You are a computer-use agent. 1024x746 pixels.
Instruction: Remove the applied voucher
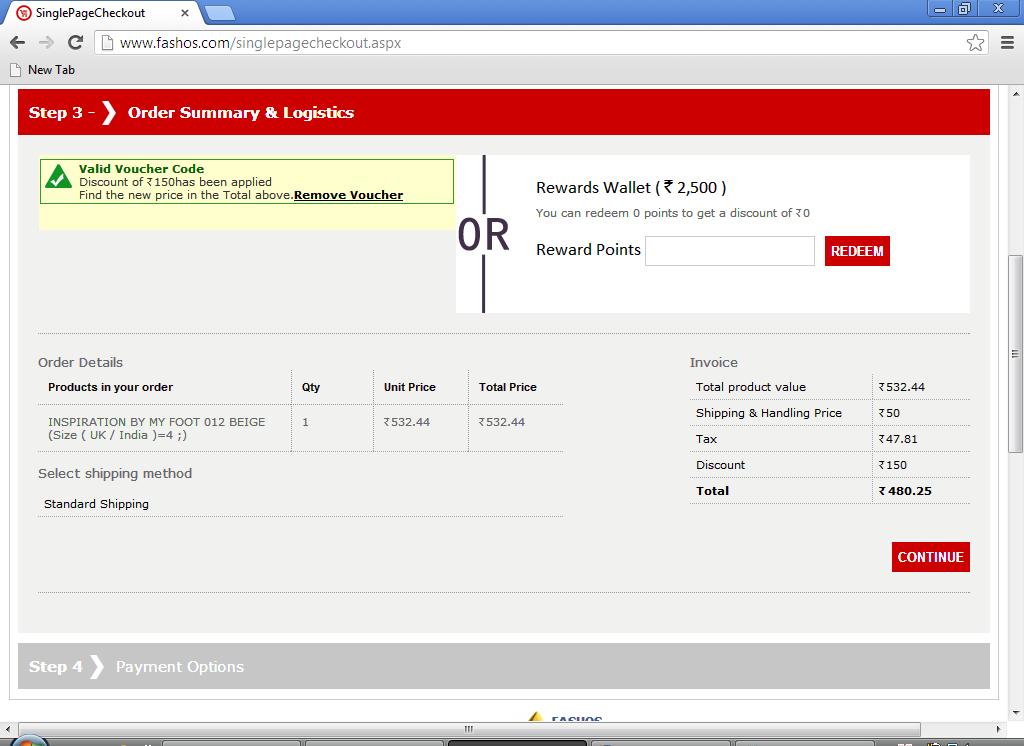click(348, 195)
